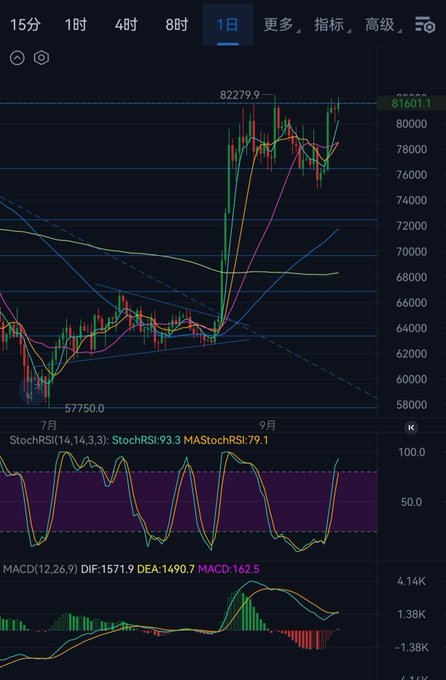Click the StochRSI:93.3 value
The width and height of the screenshot is (446, 680).
tap(146, 440)
